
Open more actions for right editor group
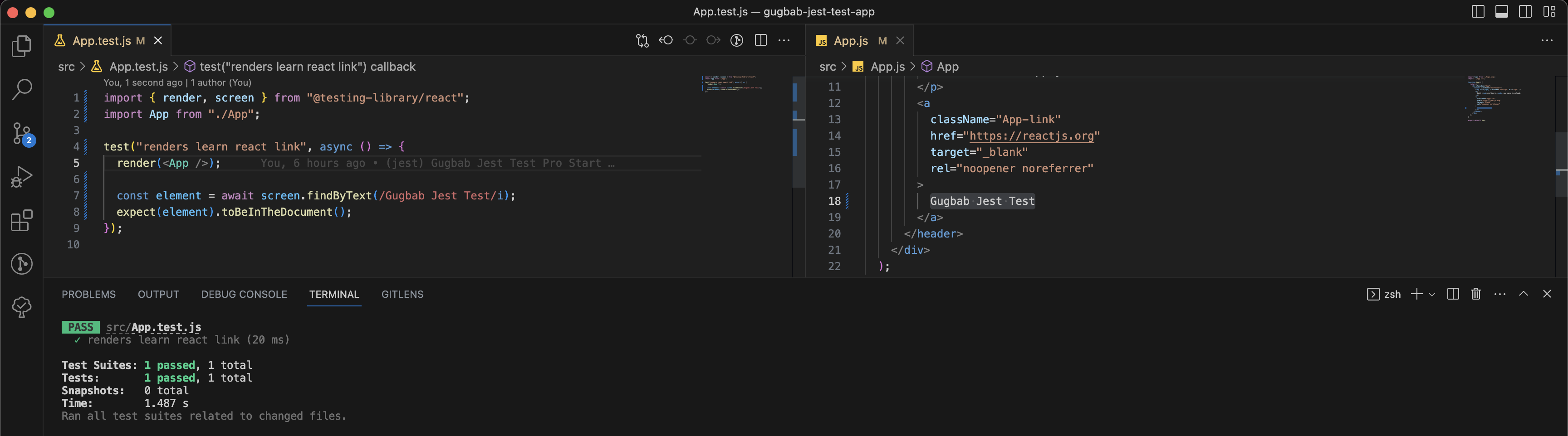click(x=1547, y=40)
